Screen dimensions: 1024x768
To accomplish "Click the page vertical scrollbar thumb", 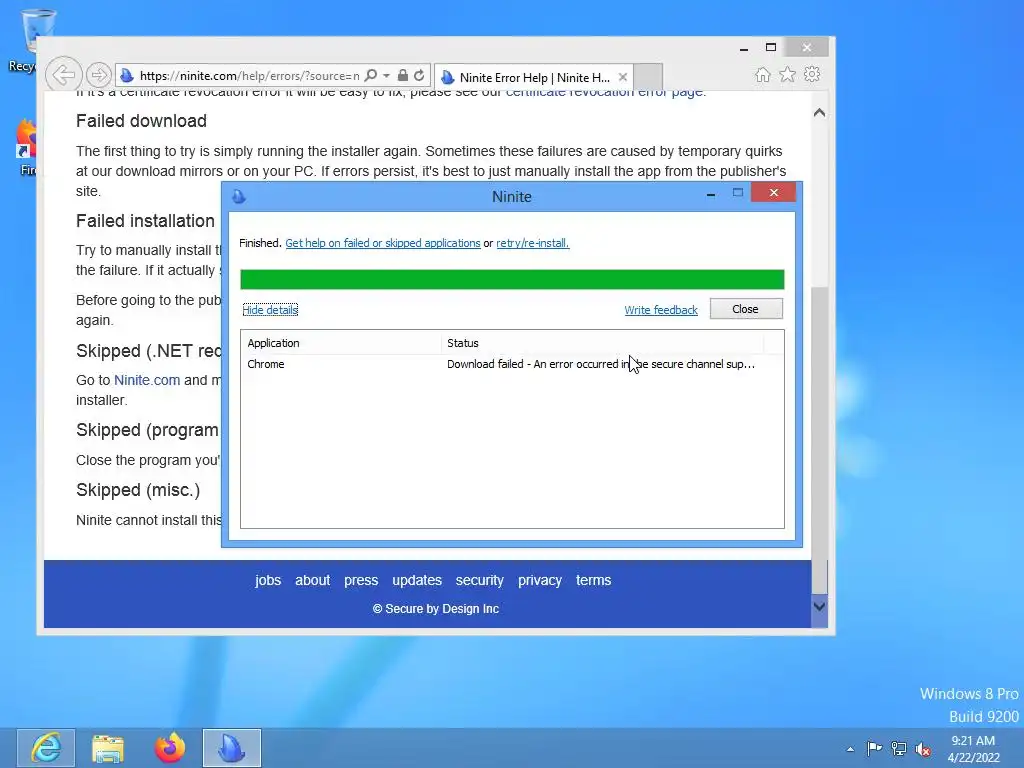I will 819,439.
